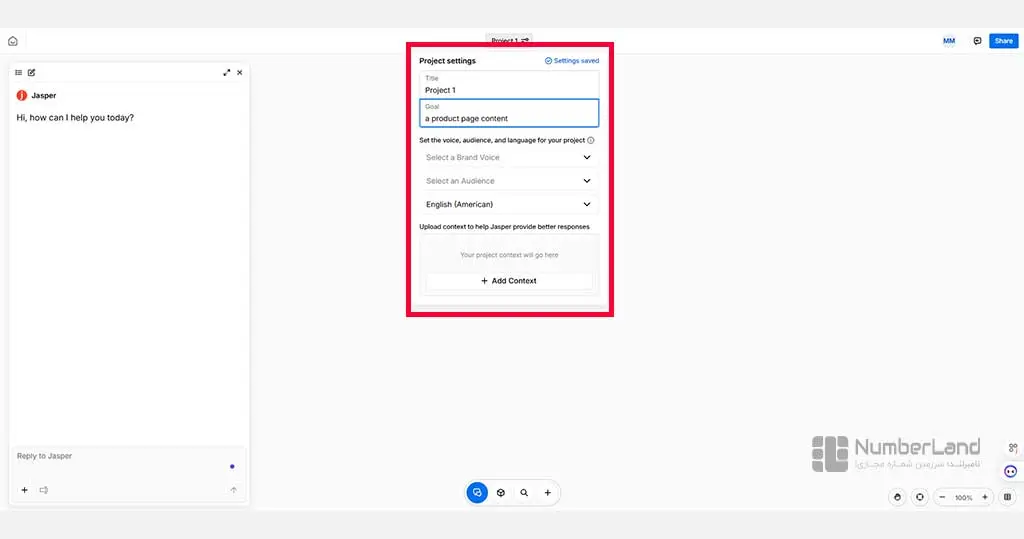The height and width of the screenshot is (539, 1024).
Task: Select the blue chat tool in bottom toolbar
Action: 477,493
